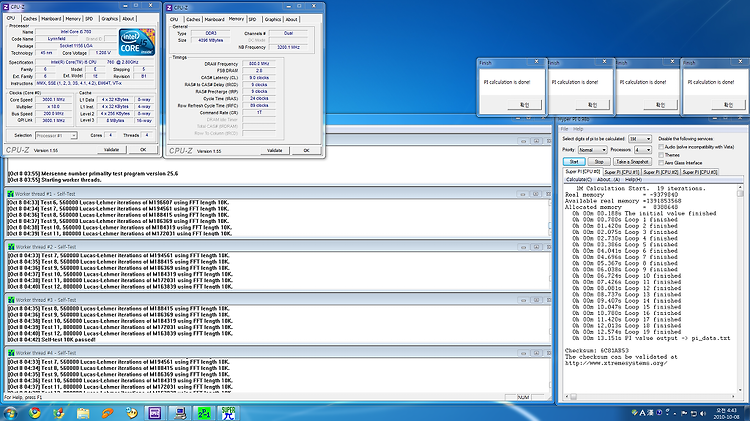This screenshot has width=750, height=421.
Task: Open the yellow smiley messenger taskbar icon
Action: (132, 413)
